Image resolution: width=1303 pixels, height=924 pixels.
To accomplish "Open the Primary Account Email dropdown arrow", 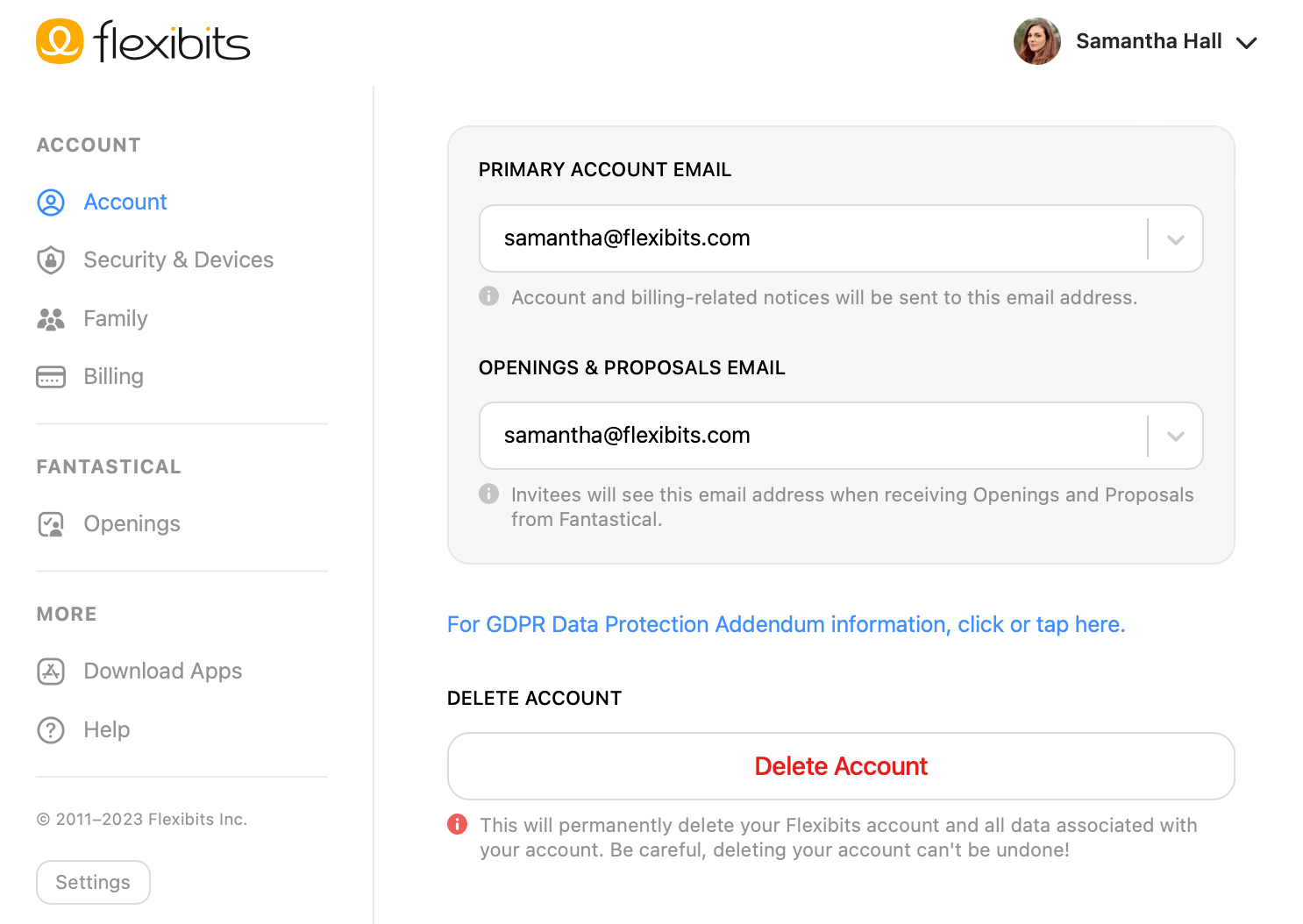I will [x=1176, y=239].
